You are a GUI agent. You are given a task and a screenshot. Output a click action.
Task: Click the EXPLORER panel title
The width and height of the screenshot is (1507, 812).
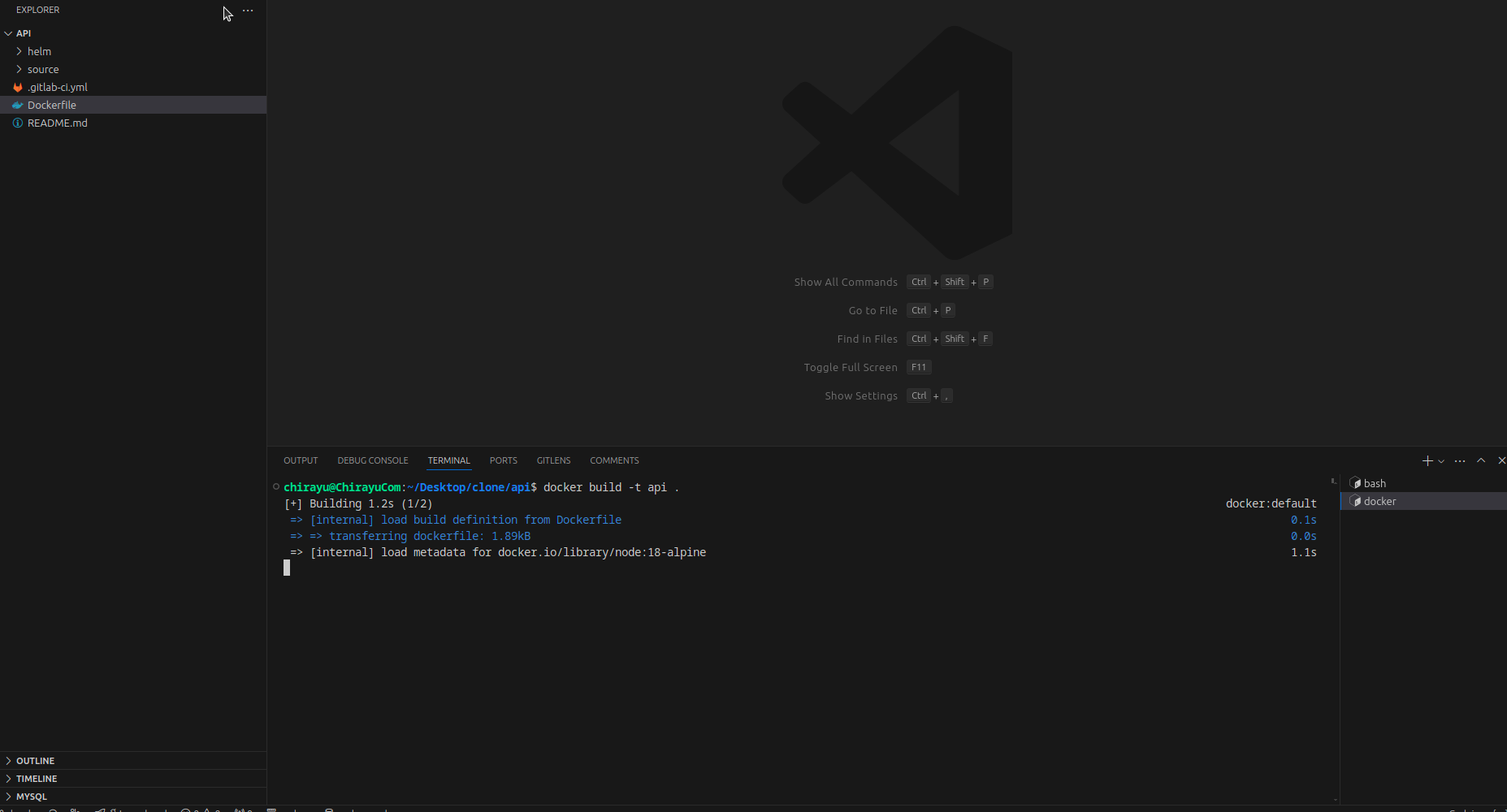pyautogui.click(x=38, y=10)
